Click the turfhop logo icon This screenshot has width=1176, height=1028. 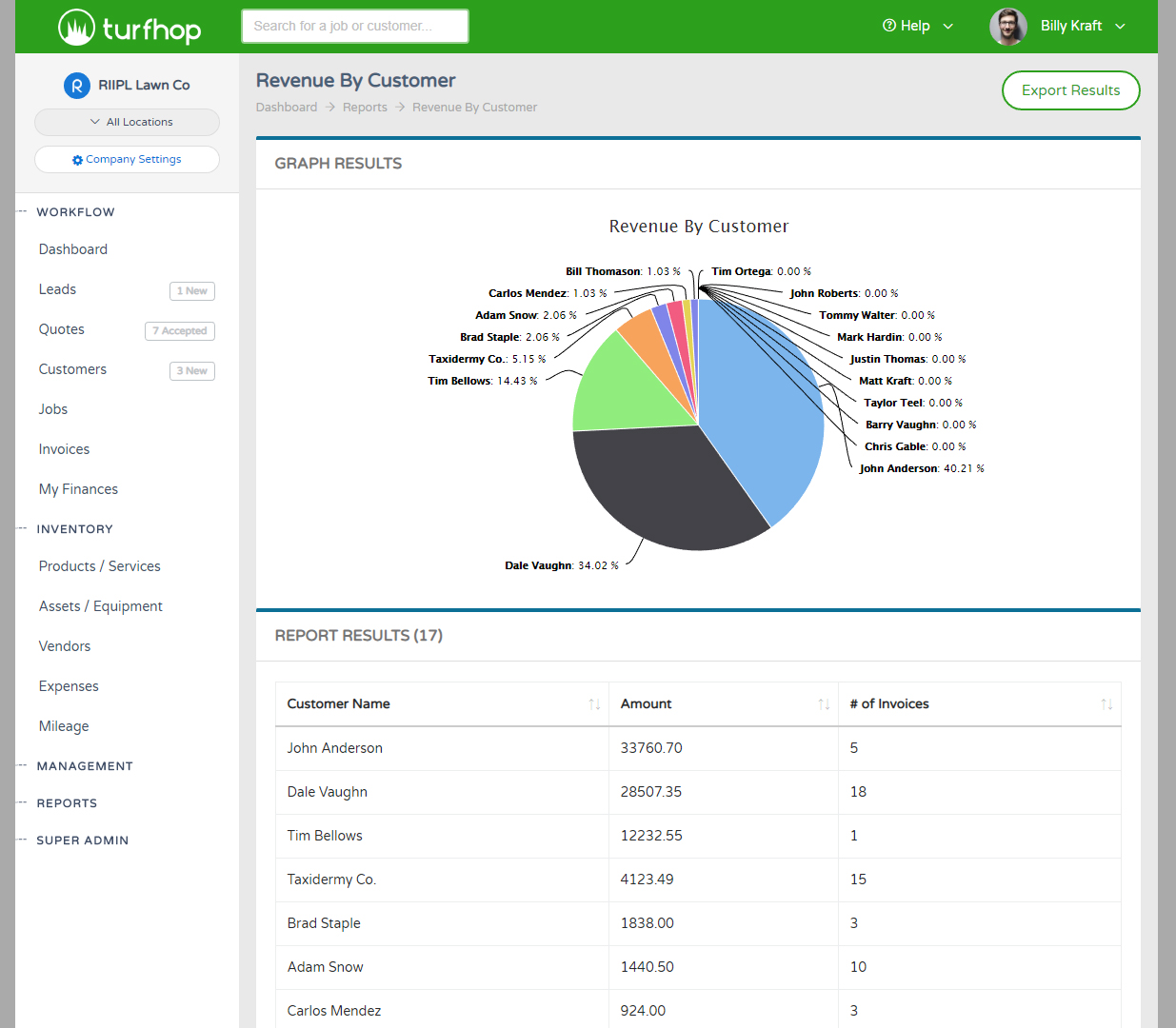point(76,27)
